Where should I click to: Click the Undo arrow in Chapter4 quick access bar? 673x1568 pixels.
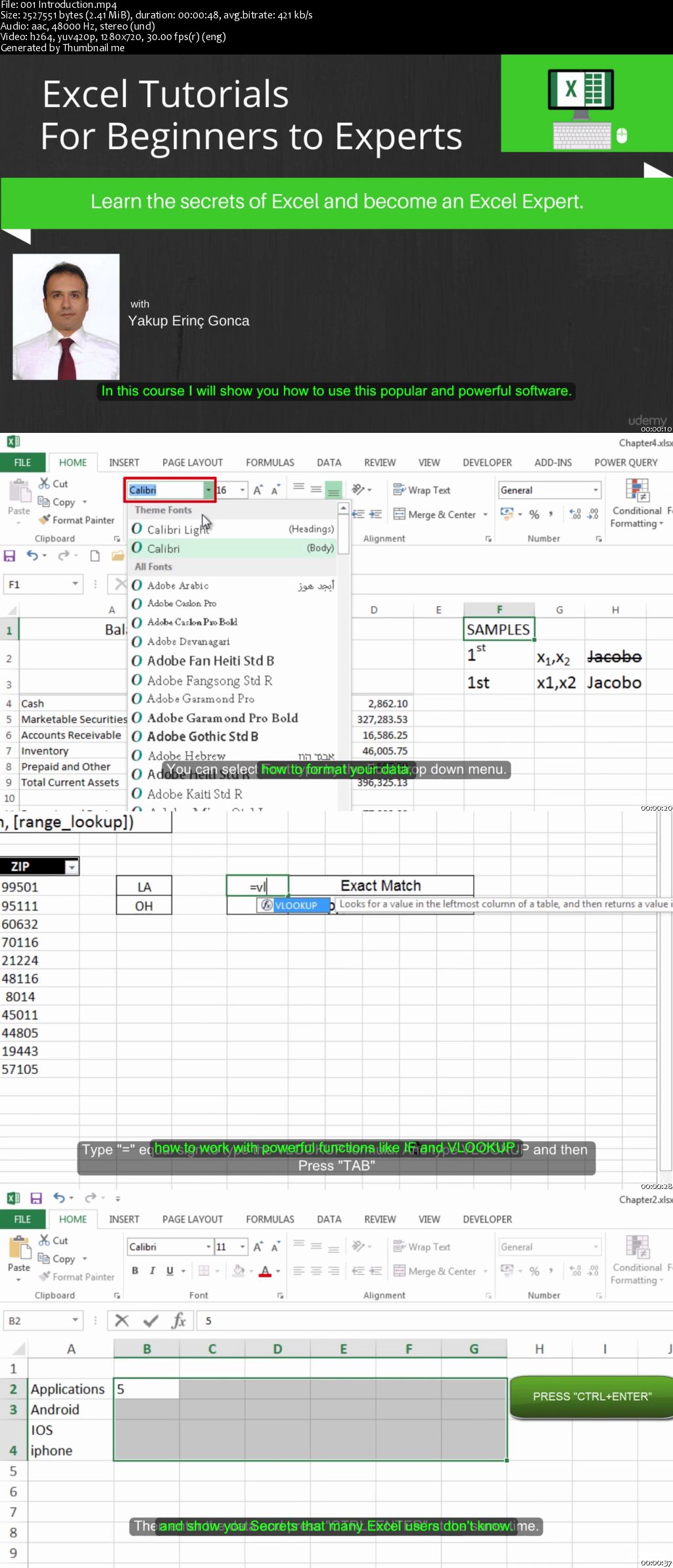32,556
